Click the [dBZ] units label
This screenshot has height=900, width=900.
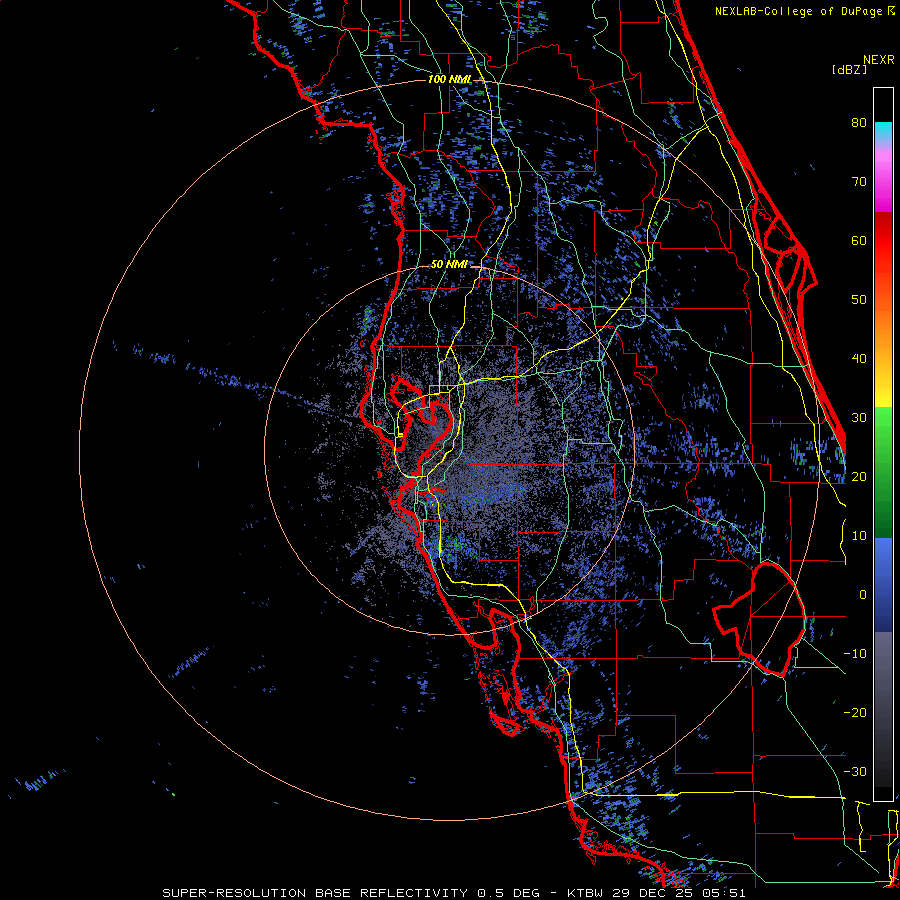[x=849, y=69]
